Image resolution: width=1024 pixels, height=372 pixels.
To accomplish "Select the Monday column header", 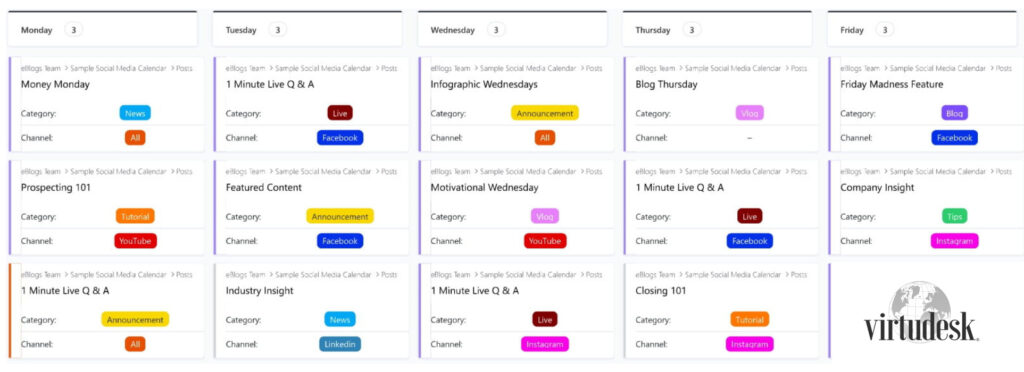I will tap(103, 29).
